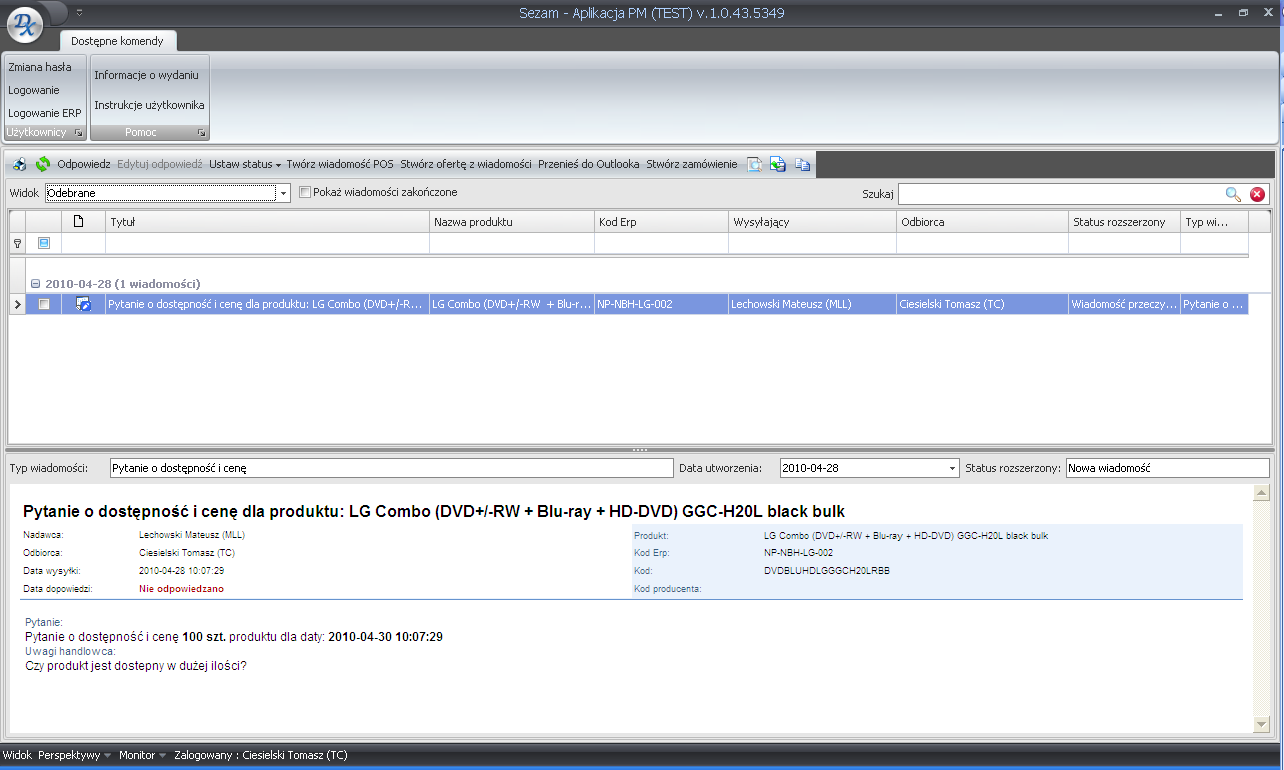Viewport: 1284px width, 770px height.
Task: Click the Wiadomość przeczy... status cell
Action: pos(1124,304)
